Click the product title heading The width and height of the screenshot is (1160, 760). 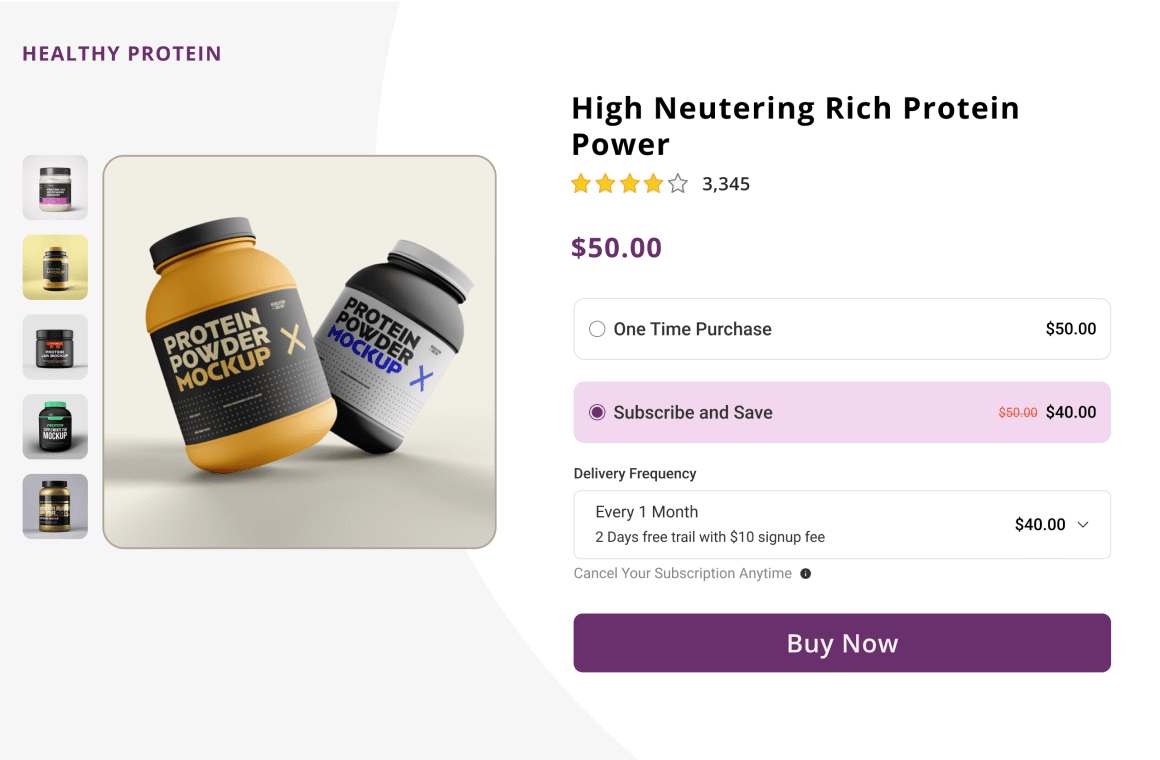tap(795, 125)
